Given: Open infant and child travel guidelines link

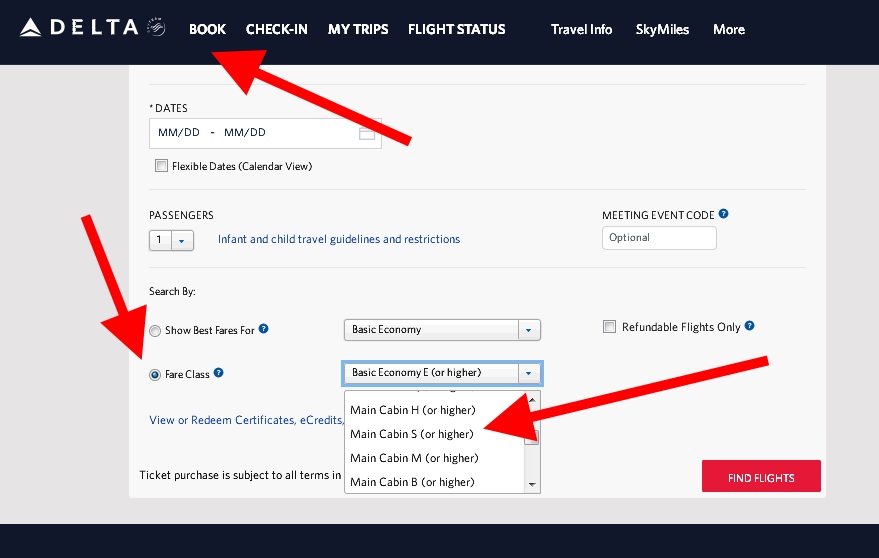Looking at the screenshot, I should pos(339,239).
